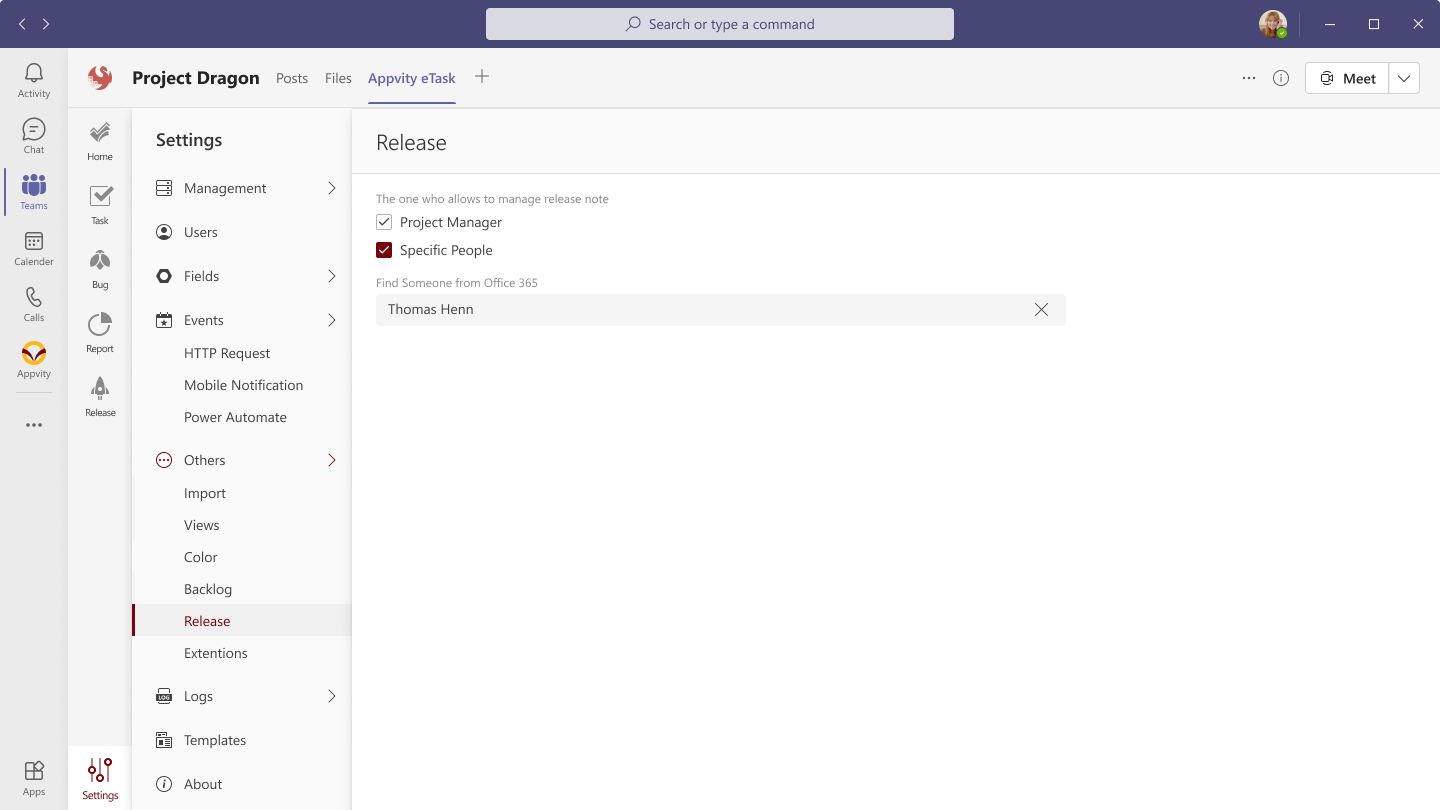The width and height of the screenshot is (1440, 810).
Task: Click the search or command box
Action: tap(720, 24)
